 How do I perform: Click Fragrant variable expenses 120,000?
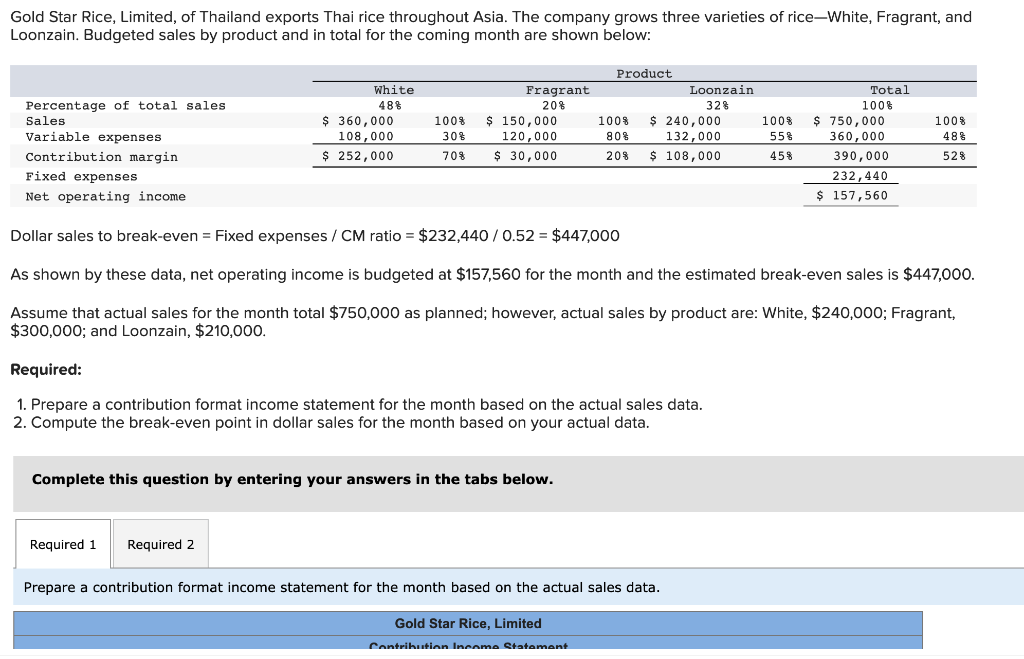coord(530,137)
